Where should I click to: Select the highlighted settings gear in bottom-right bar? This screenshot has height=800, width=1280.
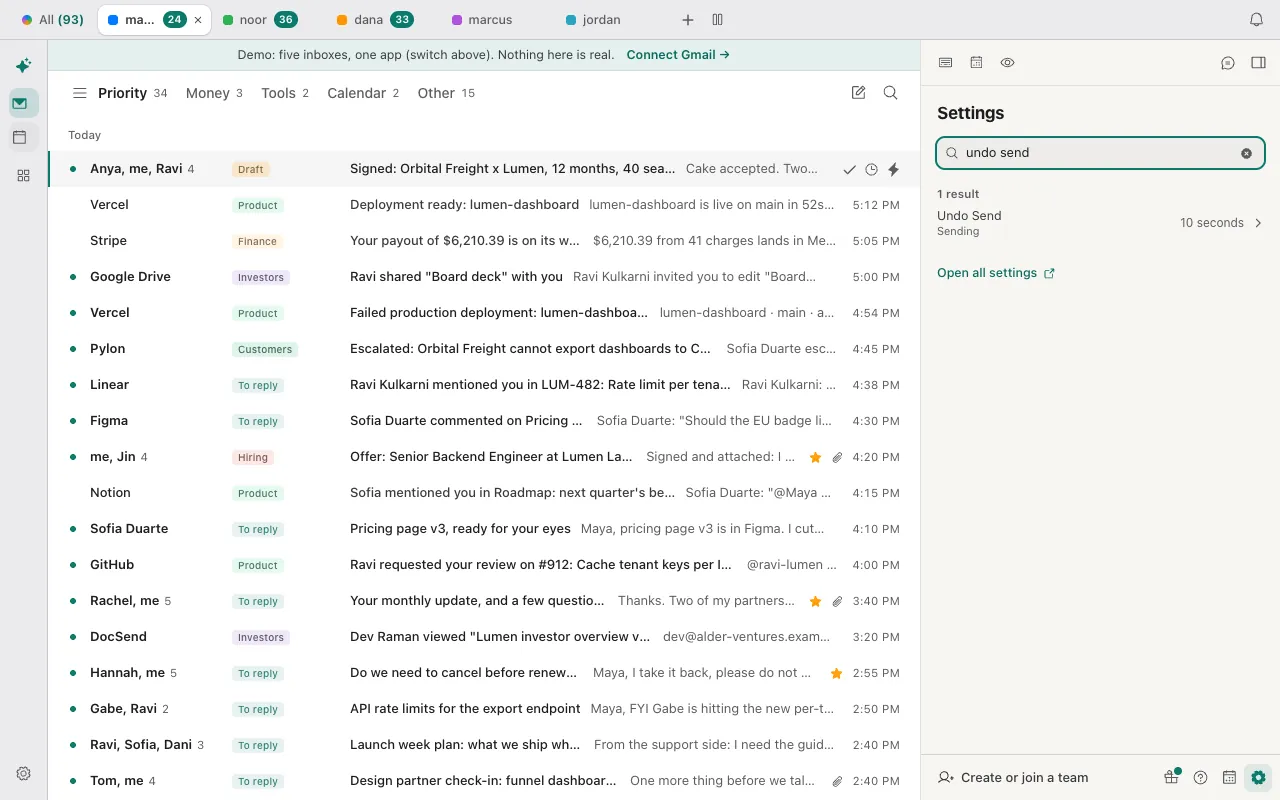pyautogui.click(x=1258, y=777)
